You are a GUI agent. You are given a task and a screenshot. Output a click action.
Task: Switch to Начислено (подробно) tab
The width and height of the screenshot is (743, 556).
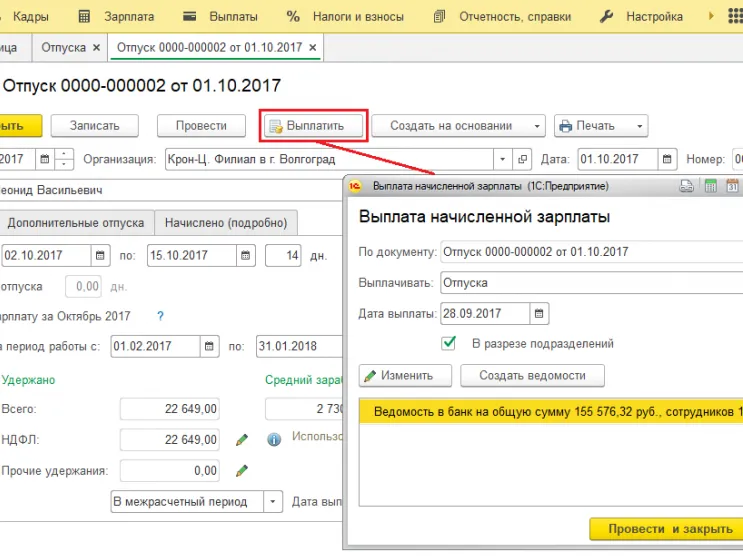[226, 223]
